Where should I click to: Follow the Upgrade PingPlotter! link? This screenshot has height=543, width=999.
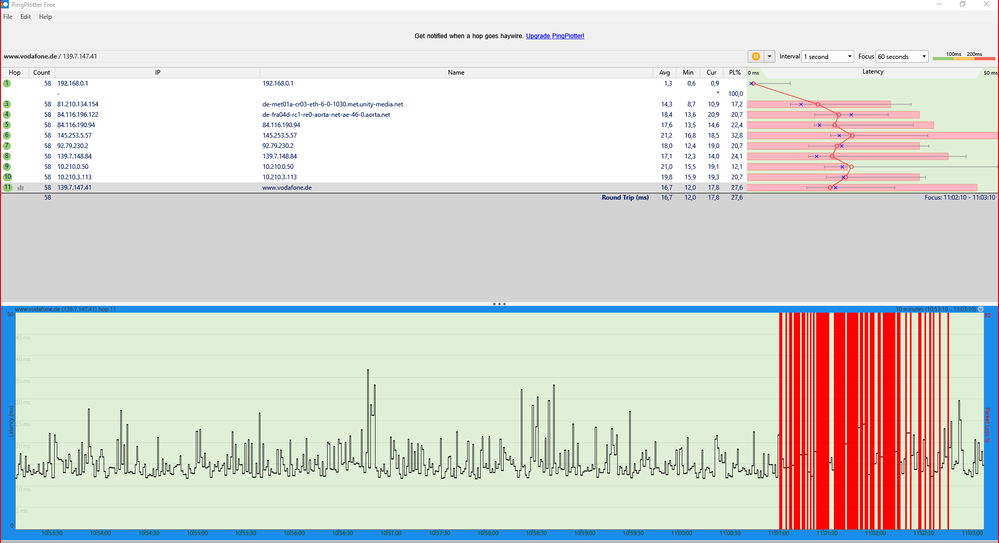555,36
